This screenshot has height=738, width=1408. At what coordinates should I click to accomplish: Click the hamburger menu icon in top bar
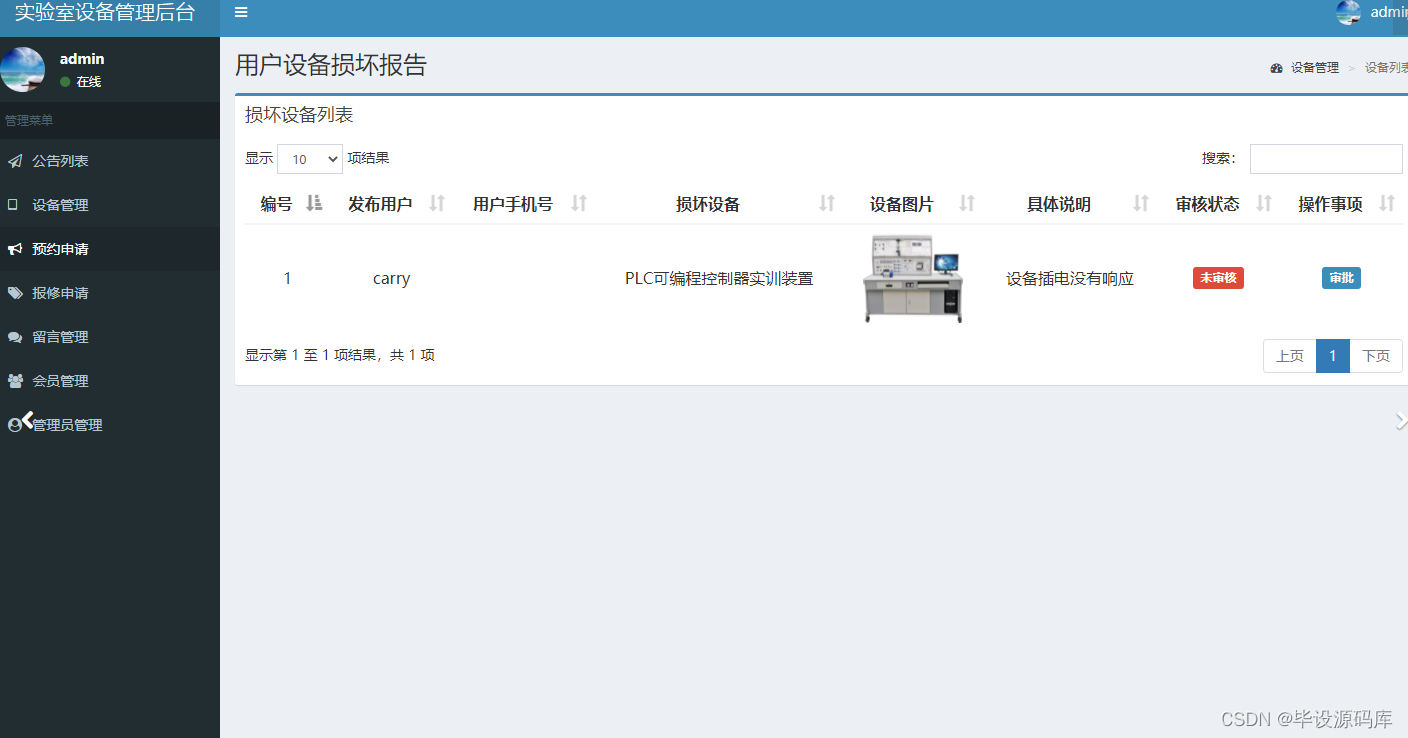click(240, 13)
